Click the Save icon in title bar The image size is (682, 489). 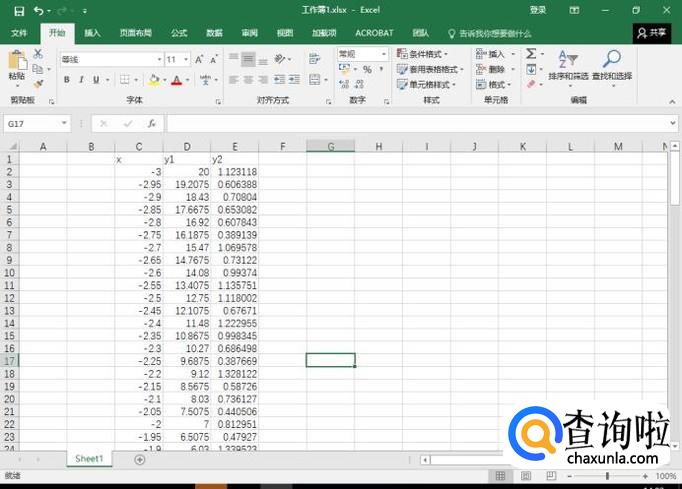(19, 11)
